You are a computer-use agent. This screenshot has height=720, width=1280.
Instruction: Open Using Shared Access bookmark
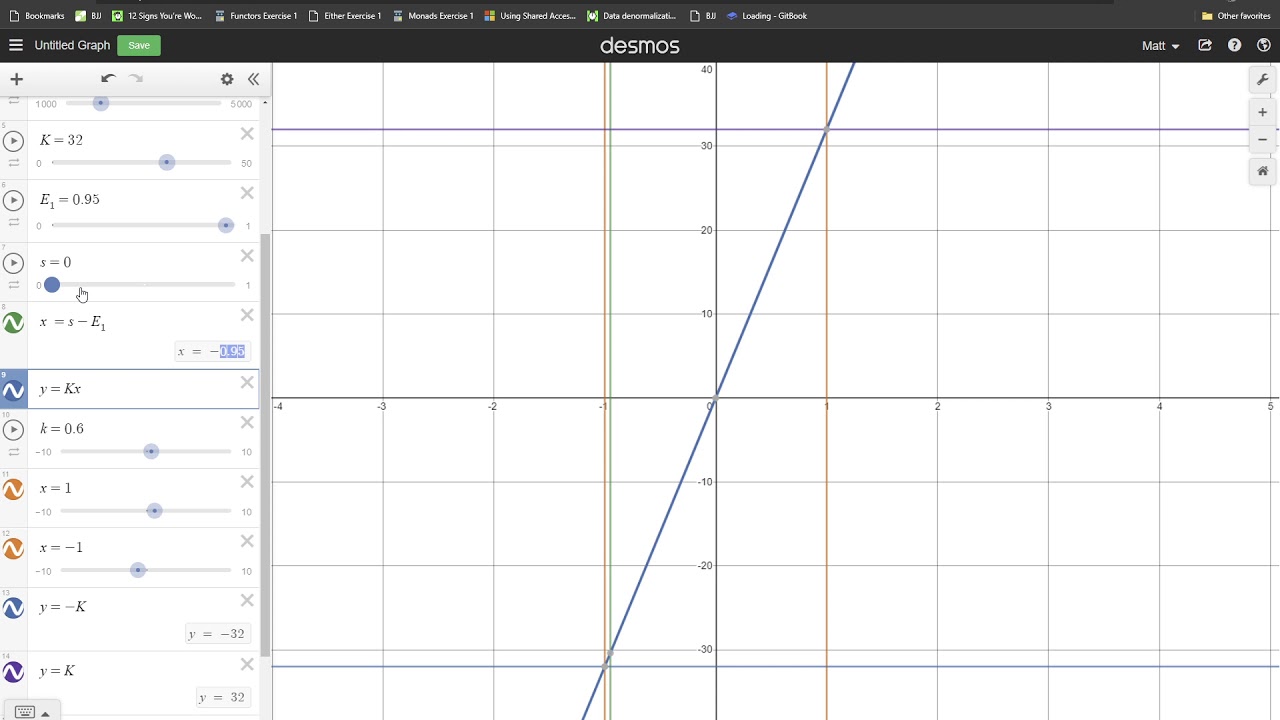(x=530, y=16)
